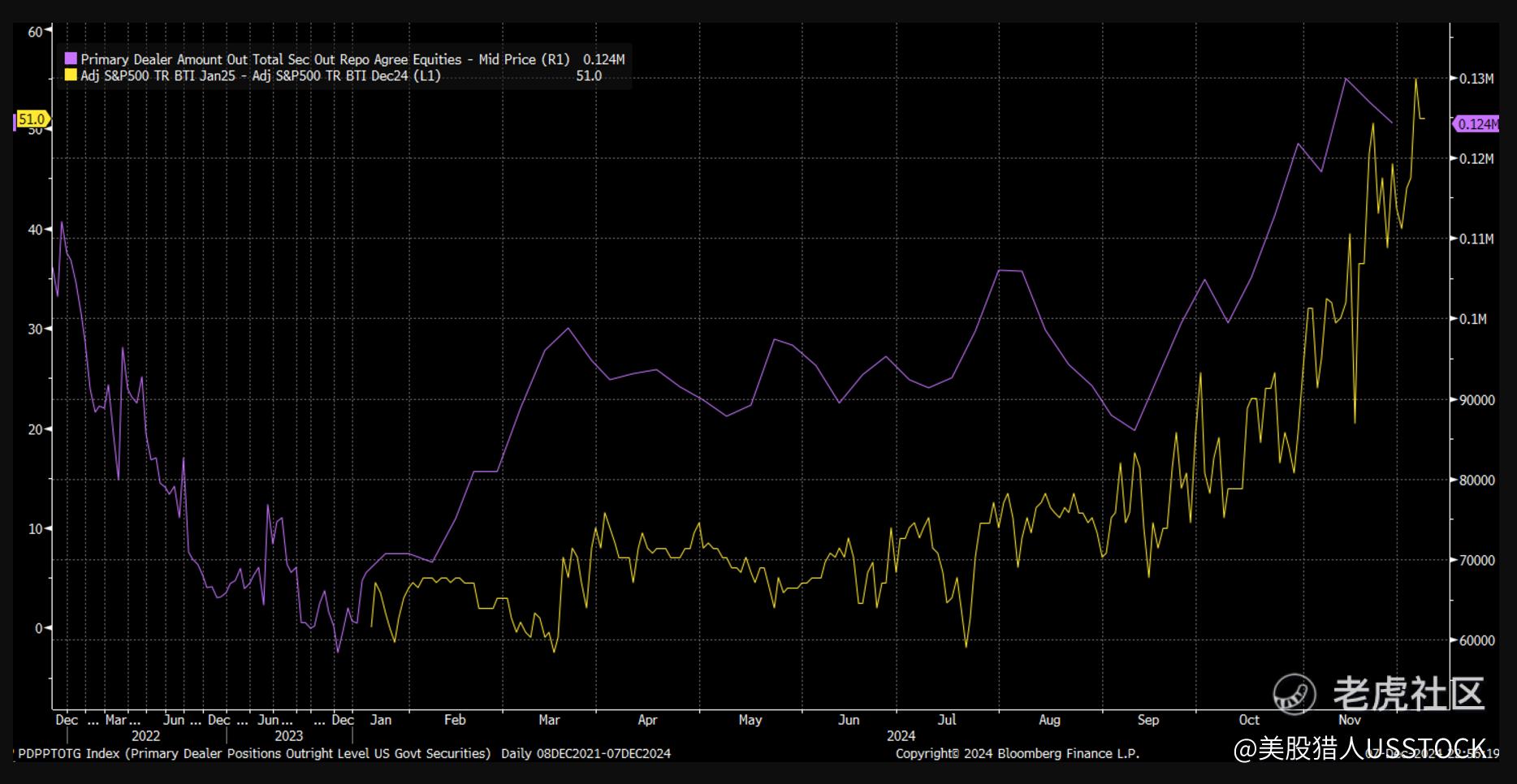Click the Daily 08DEC2021-07DEC2024 date range

tap(586, 753)
